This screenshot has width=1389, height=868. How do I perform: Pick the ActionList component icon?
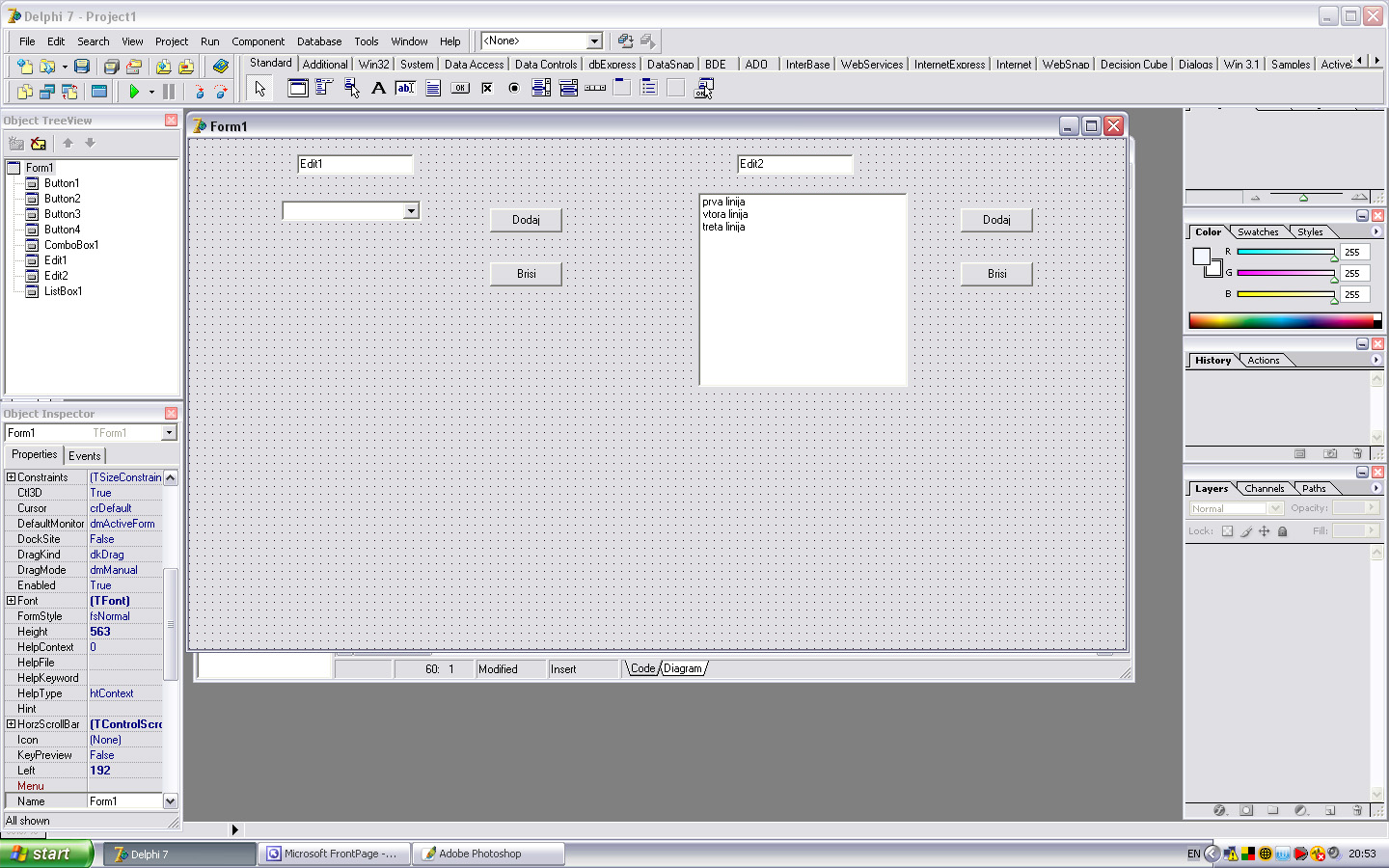click(704, 88)
